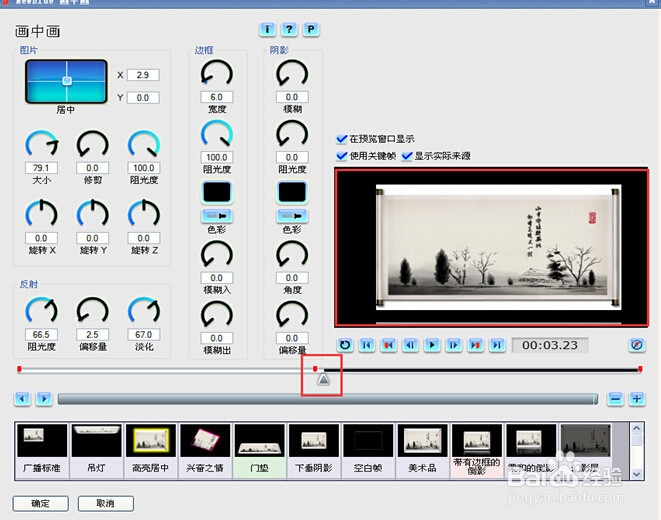Click the 修剪 crop knob
Screen dimensions: 661x520
tap(92, 145)
